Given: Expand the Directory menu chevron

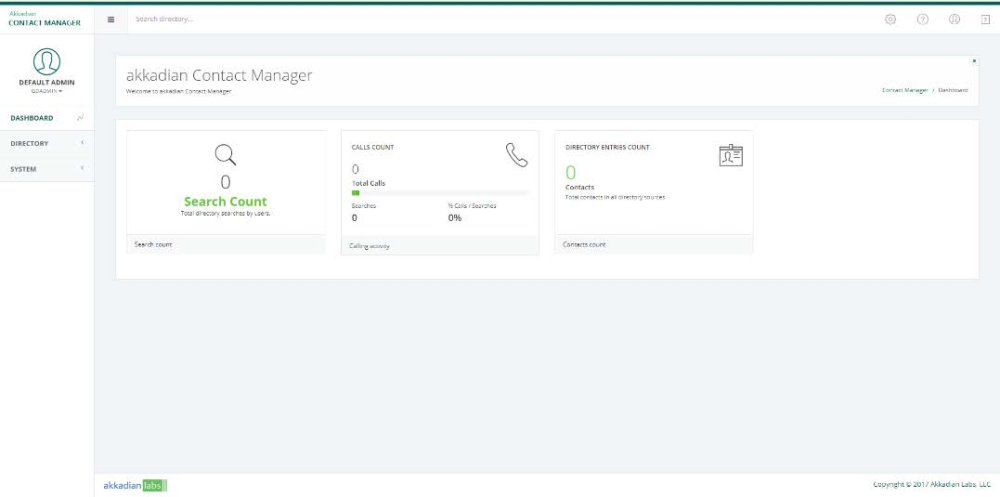Looking at the screenshot, I should coord(82,143).
